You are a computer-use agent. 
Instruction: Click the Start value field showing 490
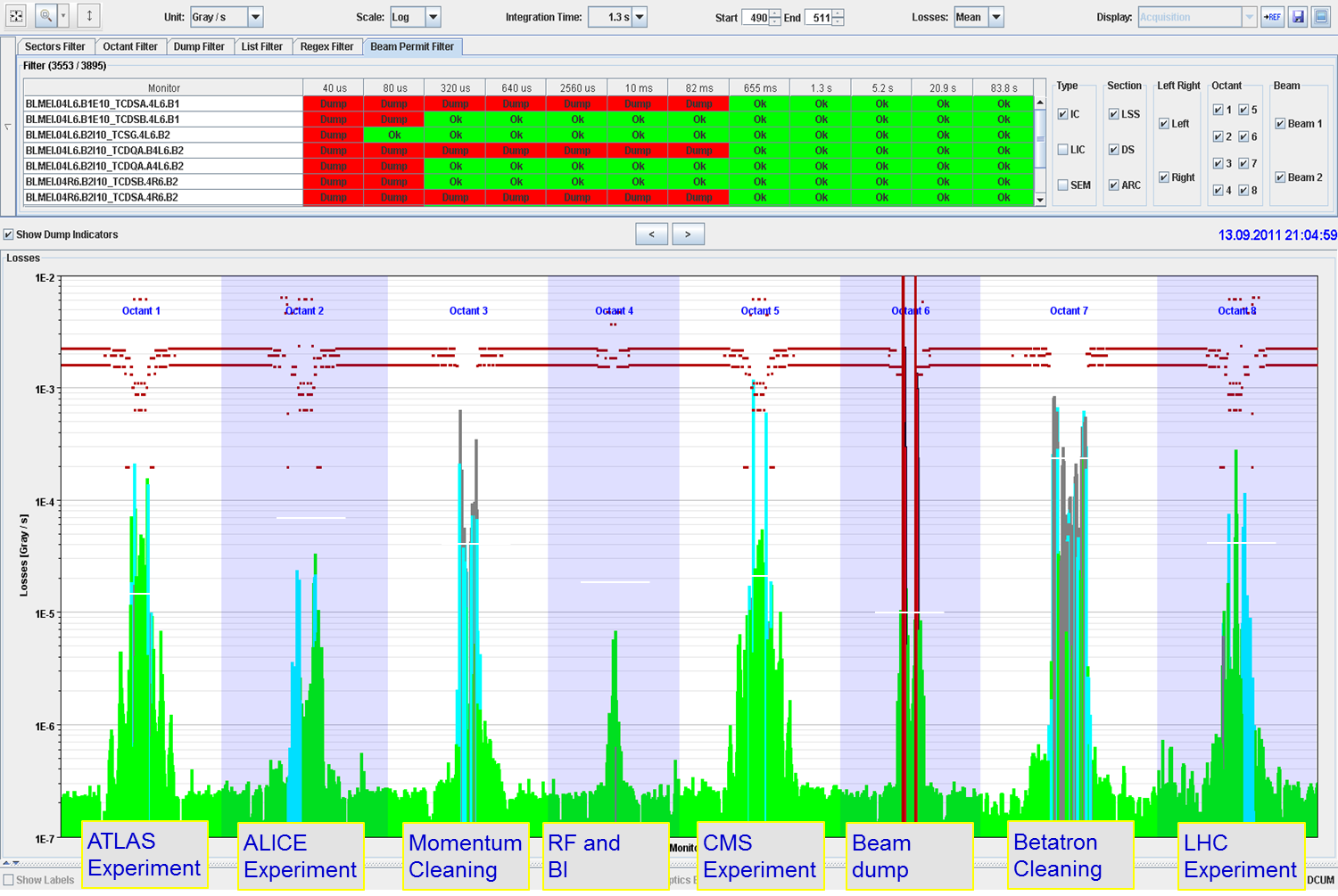[756, 17]
